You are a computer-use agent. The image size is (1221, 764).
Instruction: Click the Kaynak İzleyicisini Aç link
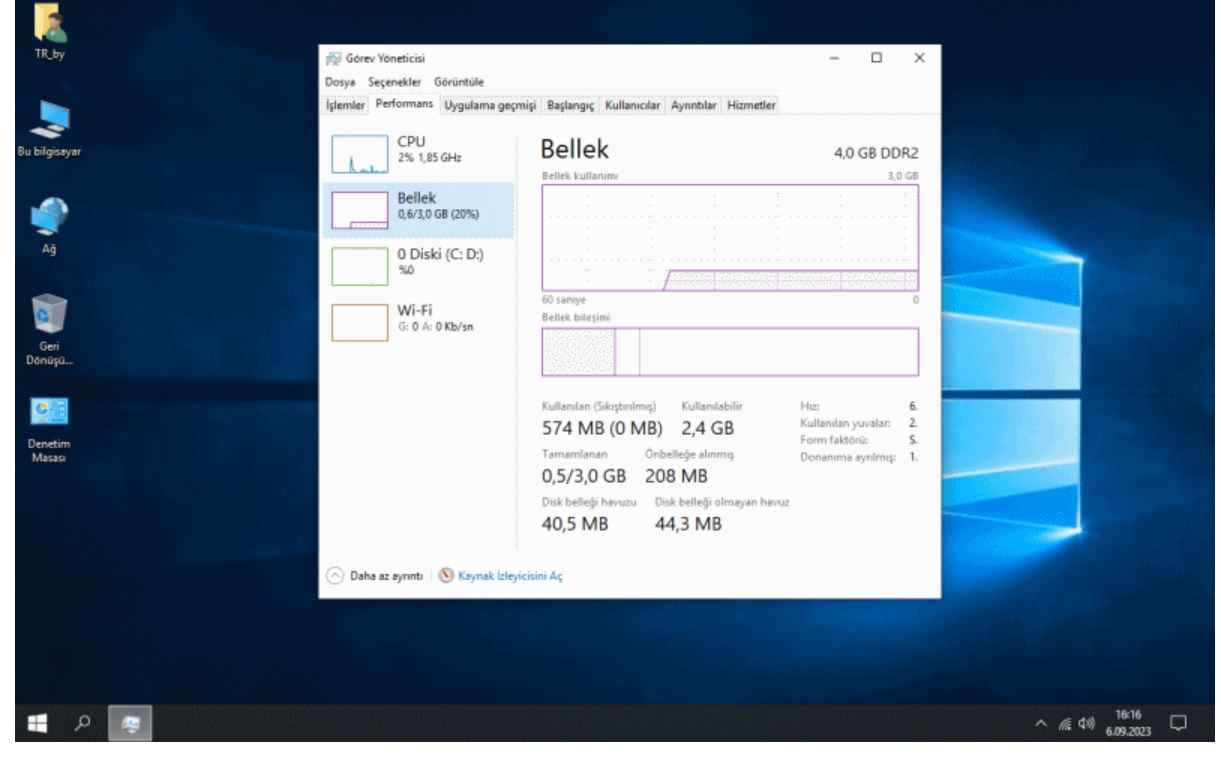coord(508,576)
